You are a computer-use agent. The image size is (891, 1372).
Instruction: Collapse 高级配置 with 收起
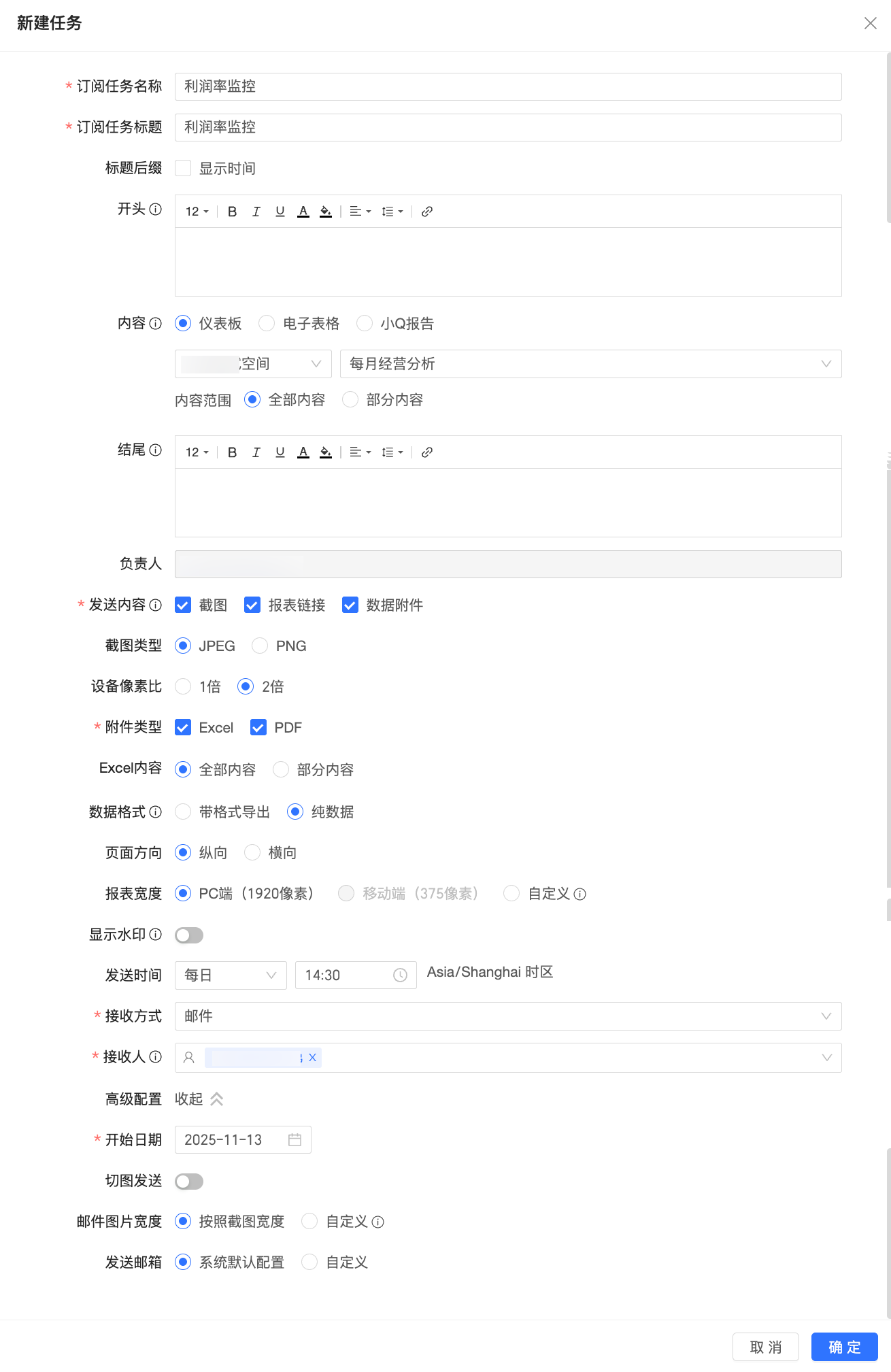click(x=199, y=1099)
